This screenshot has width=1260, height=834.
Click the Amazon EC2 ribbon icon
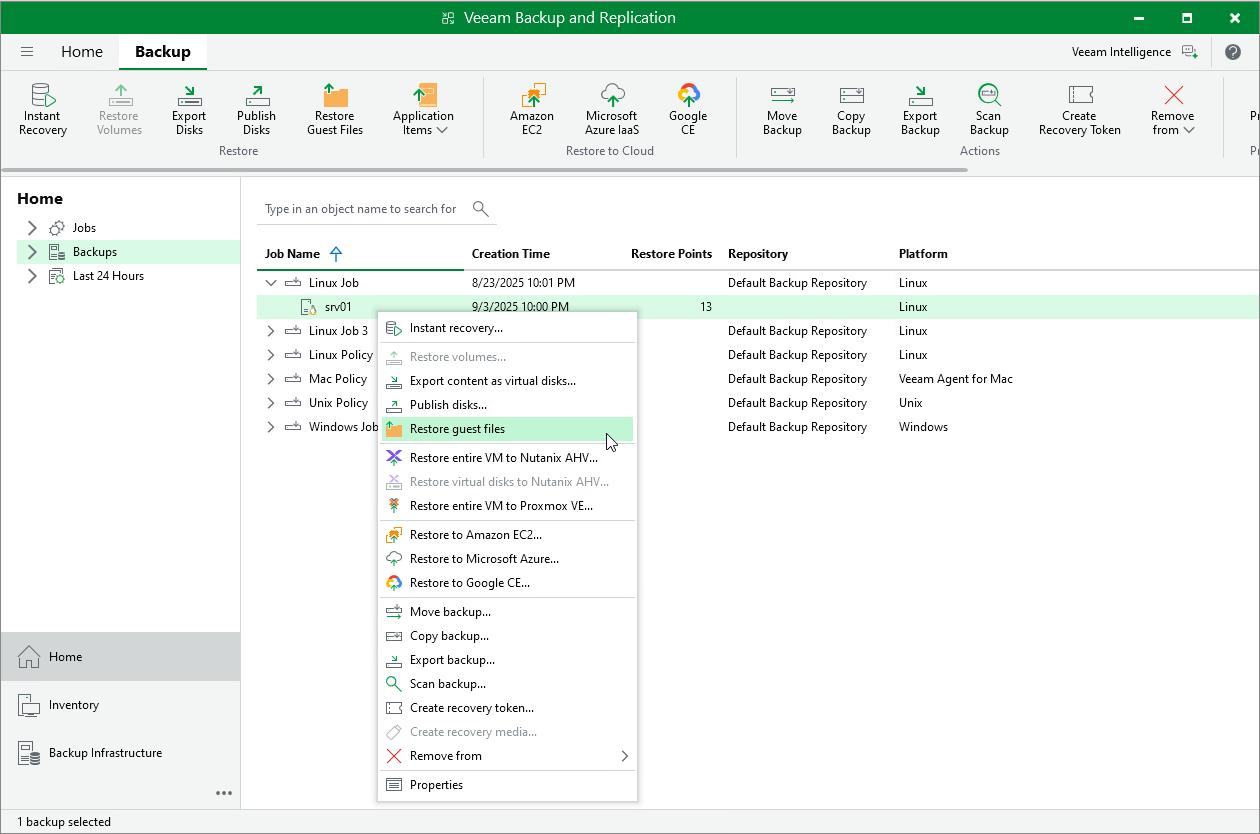click(532, 109)
